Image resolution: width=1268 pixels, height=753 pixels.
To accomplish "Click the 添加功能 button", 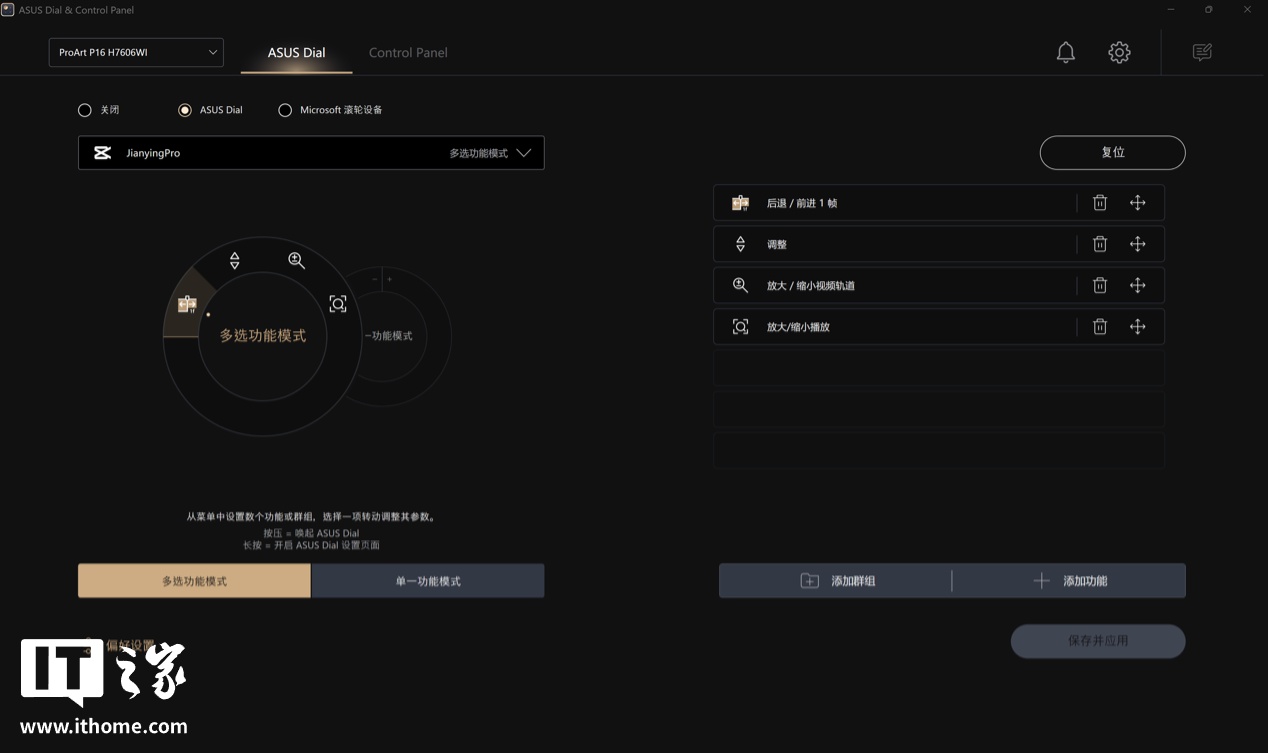I will point(1069,581).
